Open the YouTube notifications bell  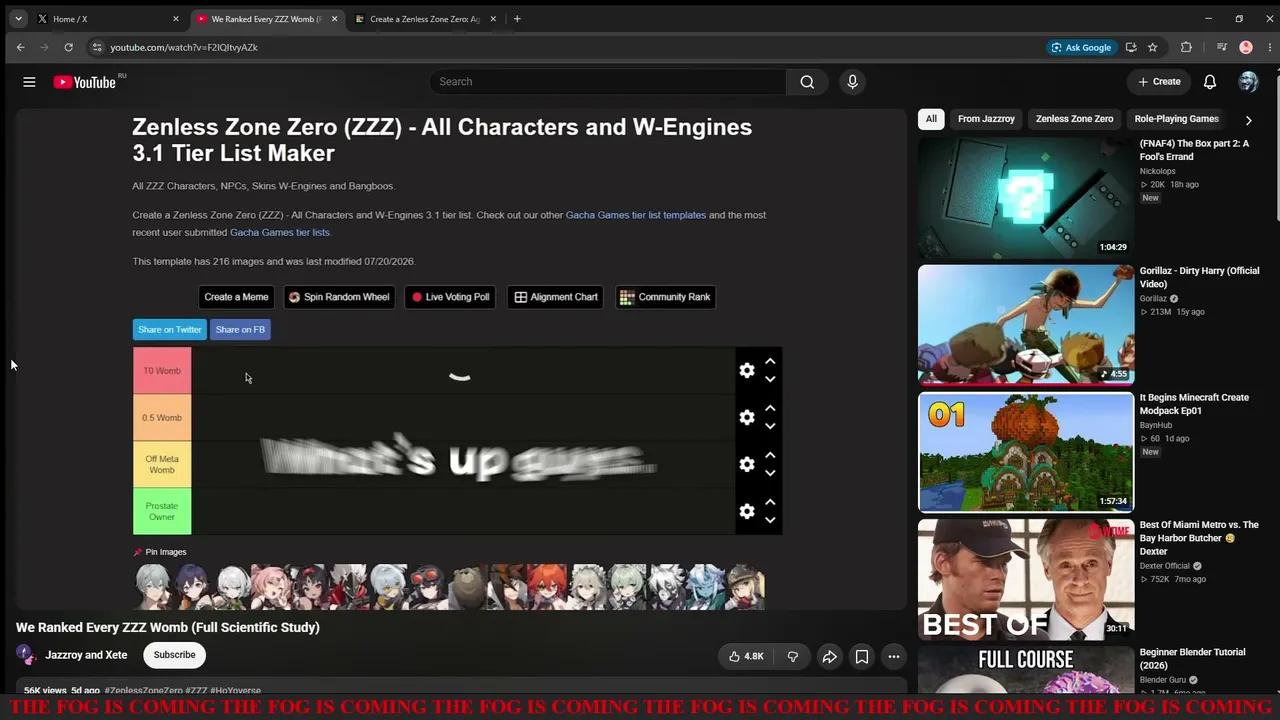(1210, 82)
